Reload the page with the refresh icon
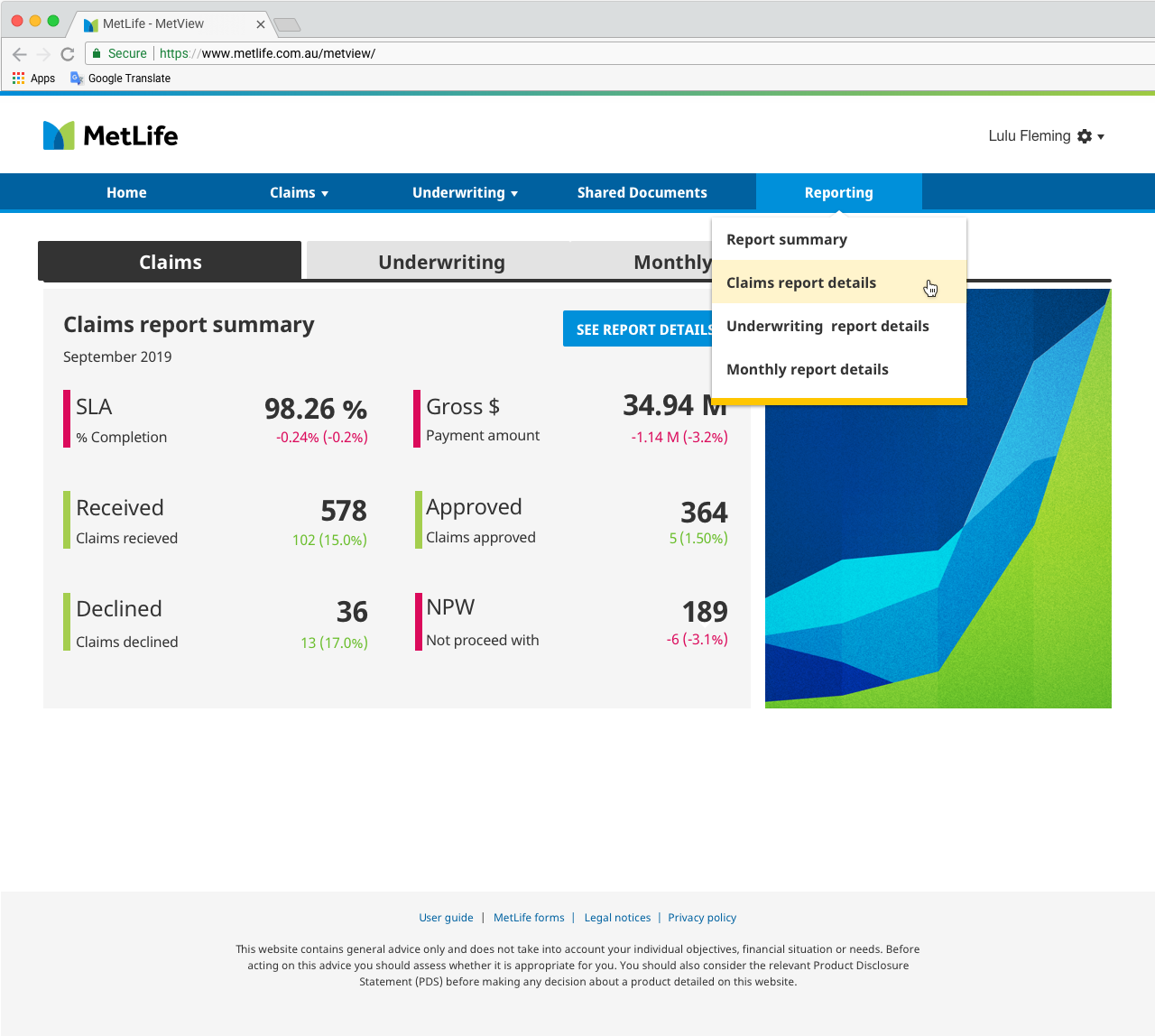1155x1036 pixels. tap(68, 54)
